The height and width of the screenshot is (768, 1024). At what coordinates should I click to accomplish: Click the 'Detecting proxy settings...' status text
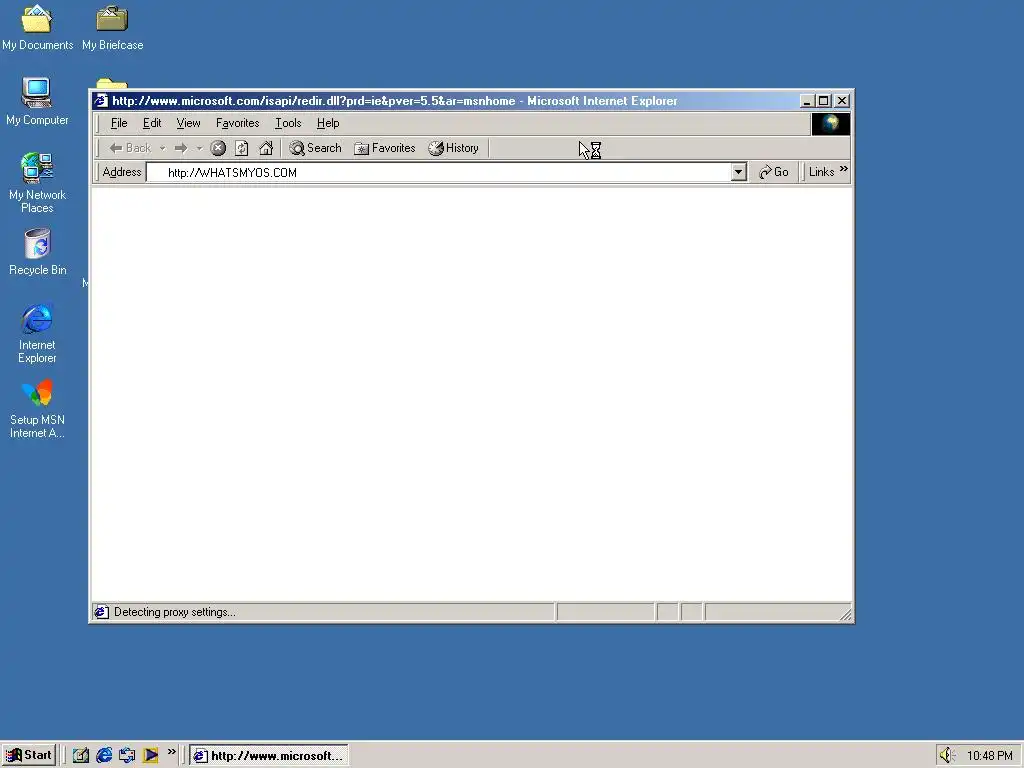[x=174, y=612]
